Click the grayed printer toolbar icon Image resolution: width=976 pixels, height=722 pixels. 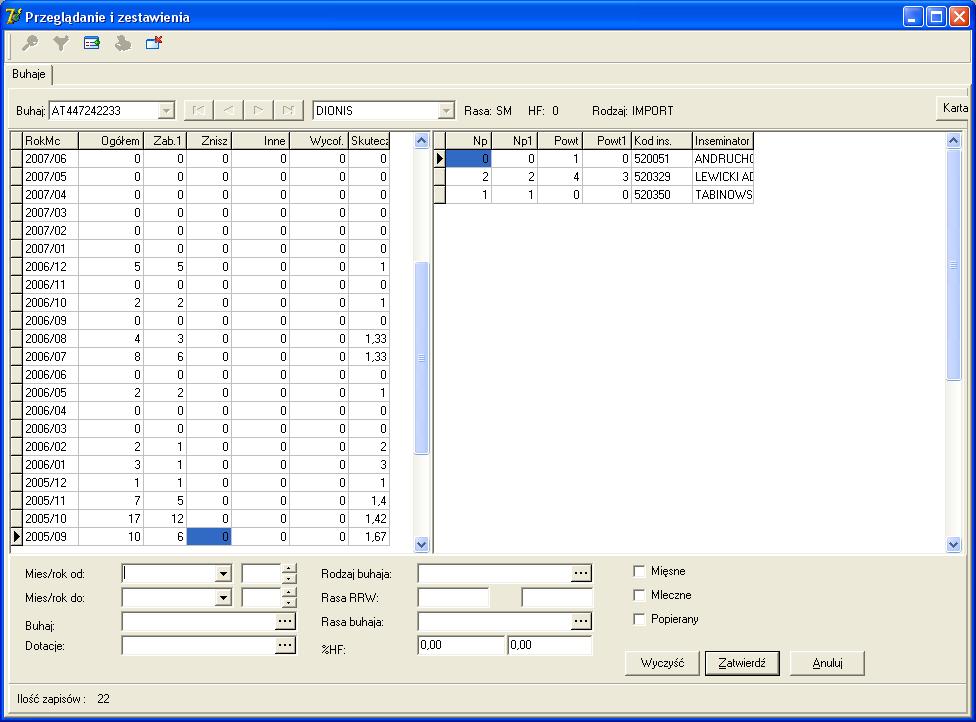[123, 43]
